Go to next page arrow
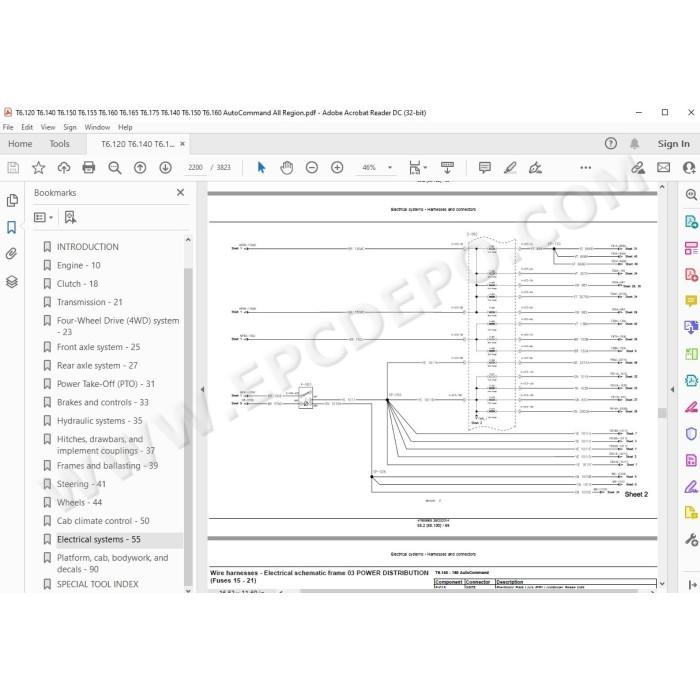 [165, 168]
